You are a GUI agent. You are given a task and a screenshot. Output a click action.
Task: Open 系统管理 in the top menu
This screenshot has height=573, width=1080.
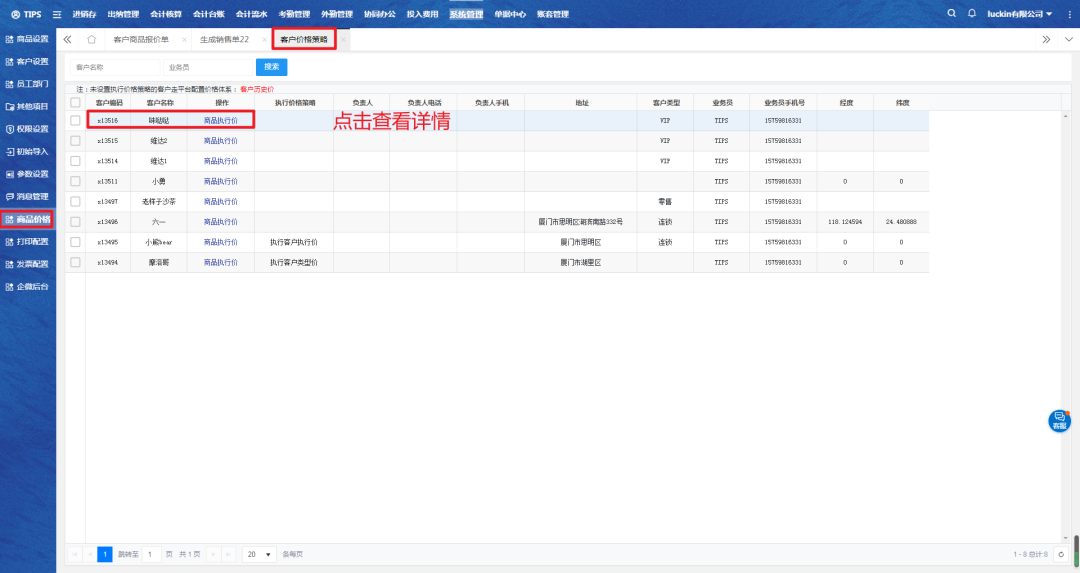(x=465, y=14)
